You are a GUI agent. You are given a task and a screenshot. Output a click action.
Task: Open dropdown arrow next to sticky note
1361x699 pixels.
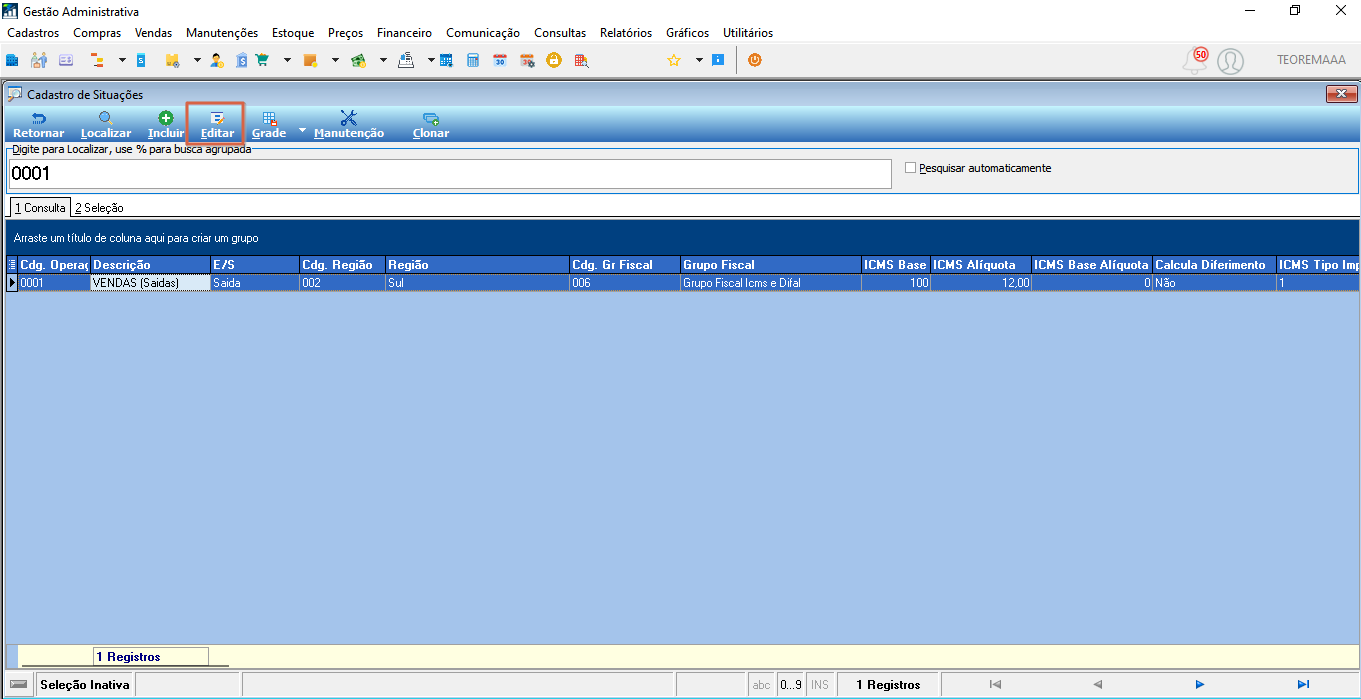(x=335, y=60)
